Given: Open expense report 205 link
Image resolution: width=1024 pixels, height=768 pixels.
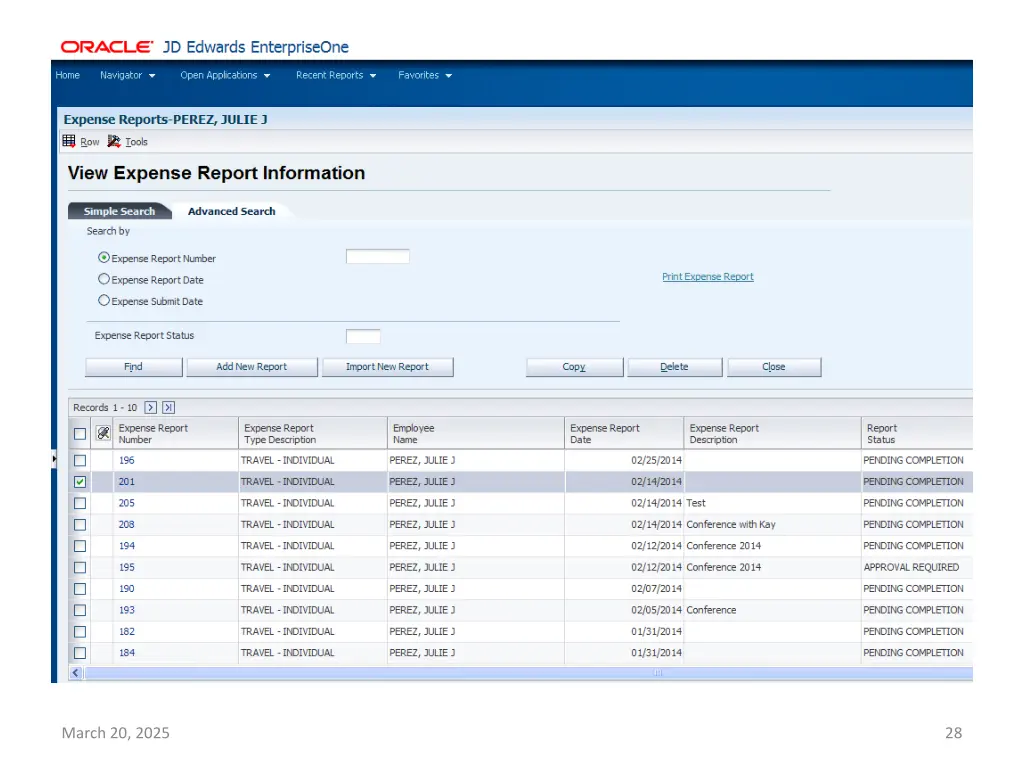Looking at the screenshot, I should [127, 504].
